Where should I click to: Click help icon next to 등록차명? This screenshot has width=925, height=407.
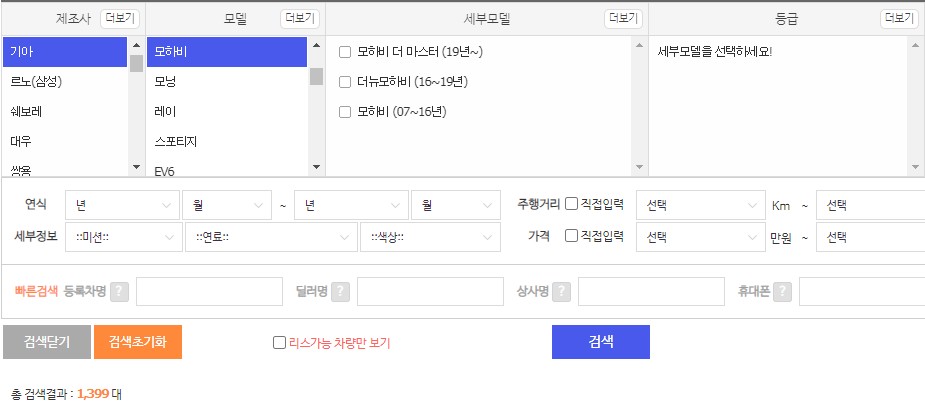pos(119,291)
